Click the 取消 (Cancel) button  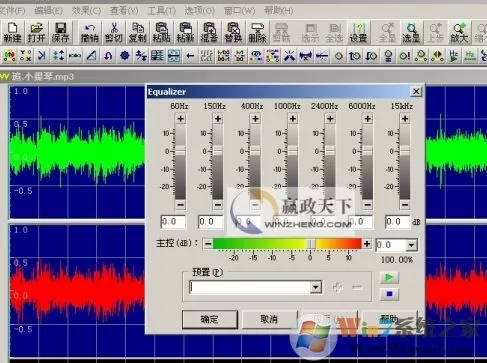point(269,319)
